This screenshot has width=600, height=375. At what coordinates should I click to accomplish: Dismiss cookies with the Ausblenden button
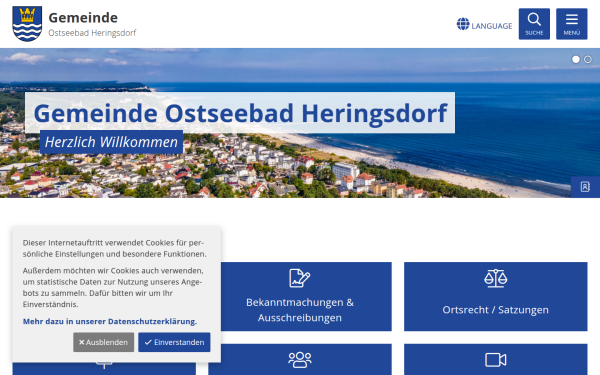point(104,342)
